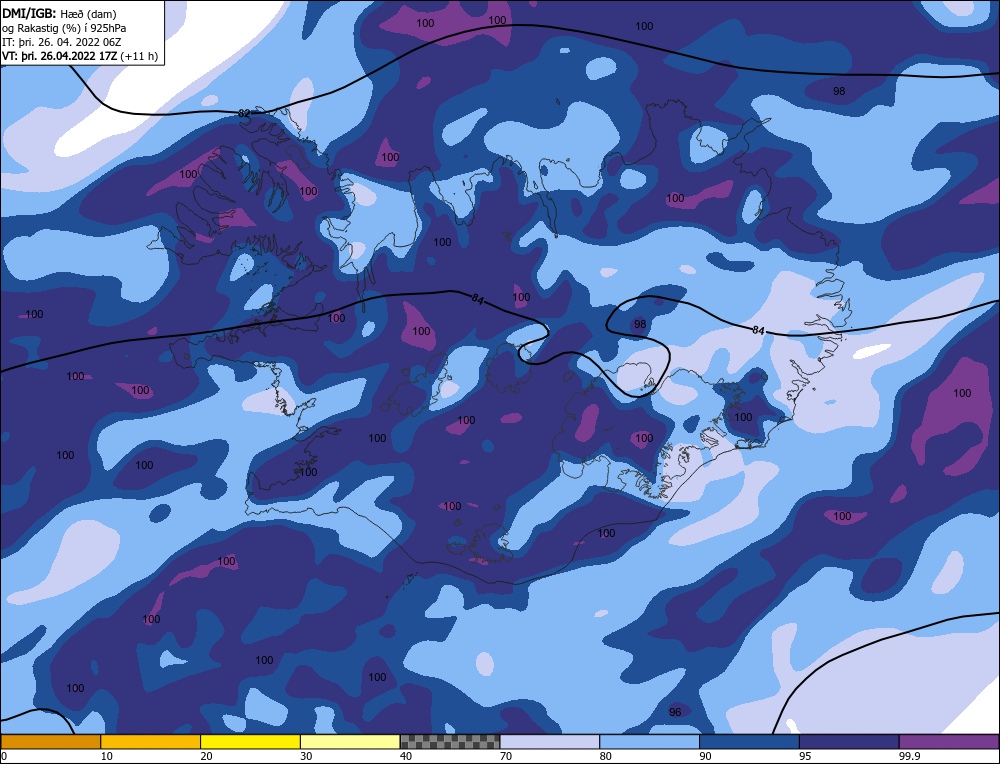Viewport: 1000px width, 764px height.
Task: Click the 20–30 yellow legend swatch
Action: 250,741
